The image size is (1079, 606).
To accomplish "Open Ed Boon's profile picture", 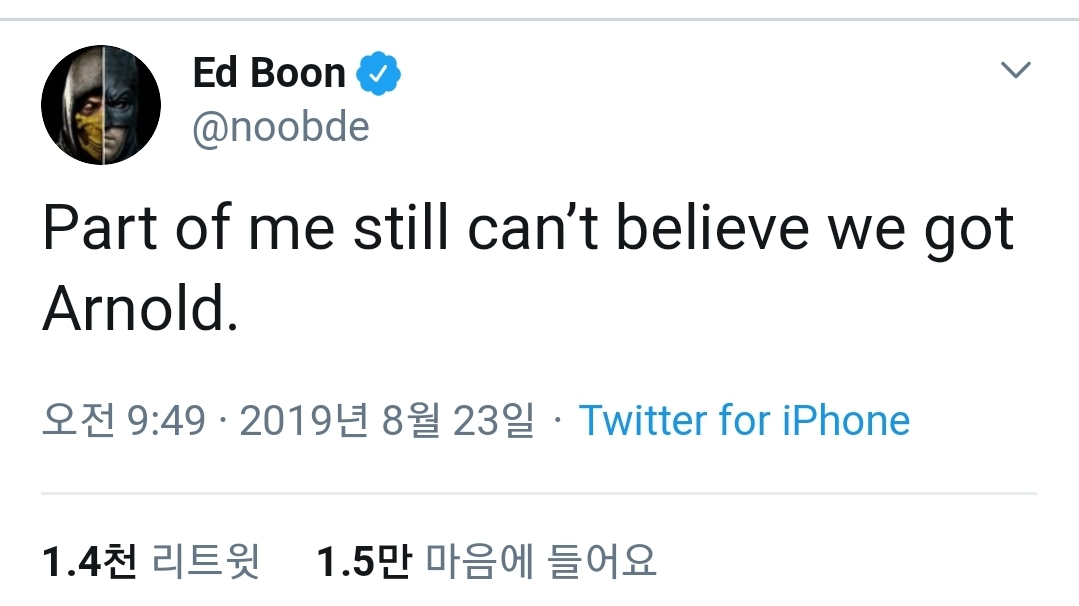I will pyautogui.click(x=100, y=105).
